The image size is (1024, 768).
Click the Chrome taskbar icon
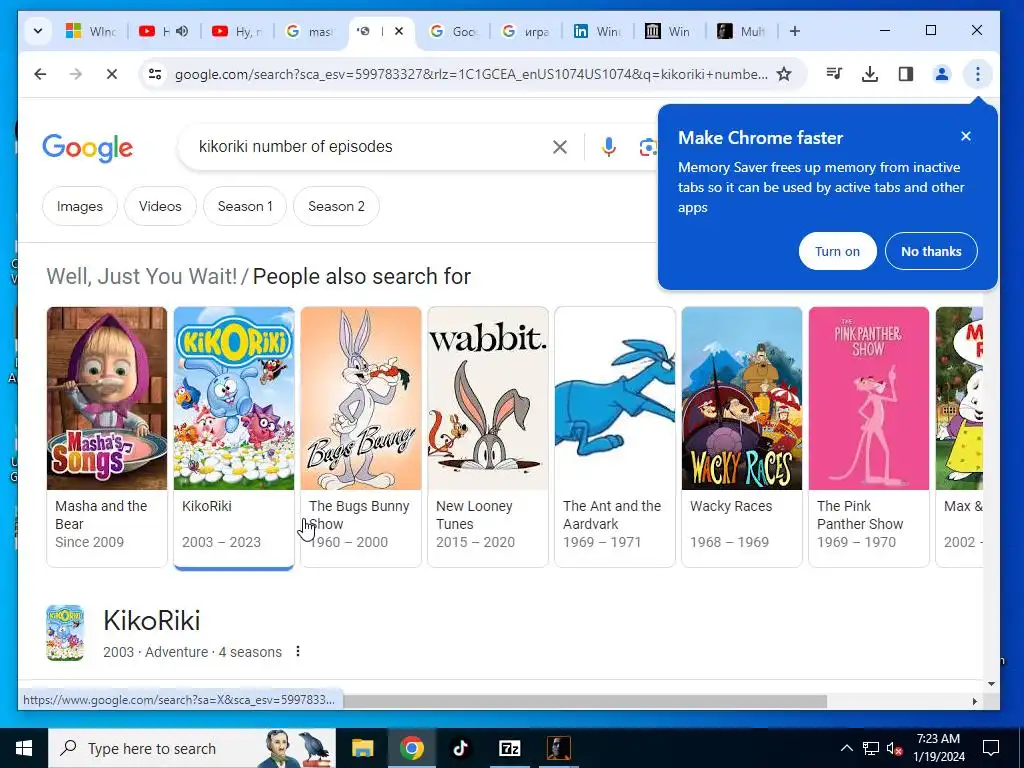click(411, 748)
